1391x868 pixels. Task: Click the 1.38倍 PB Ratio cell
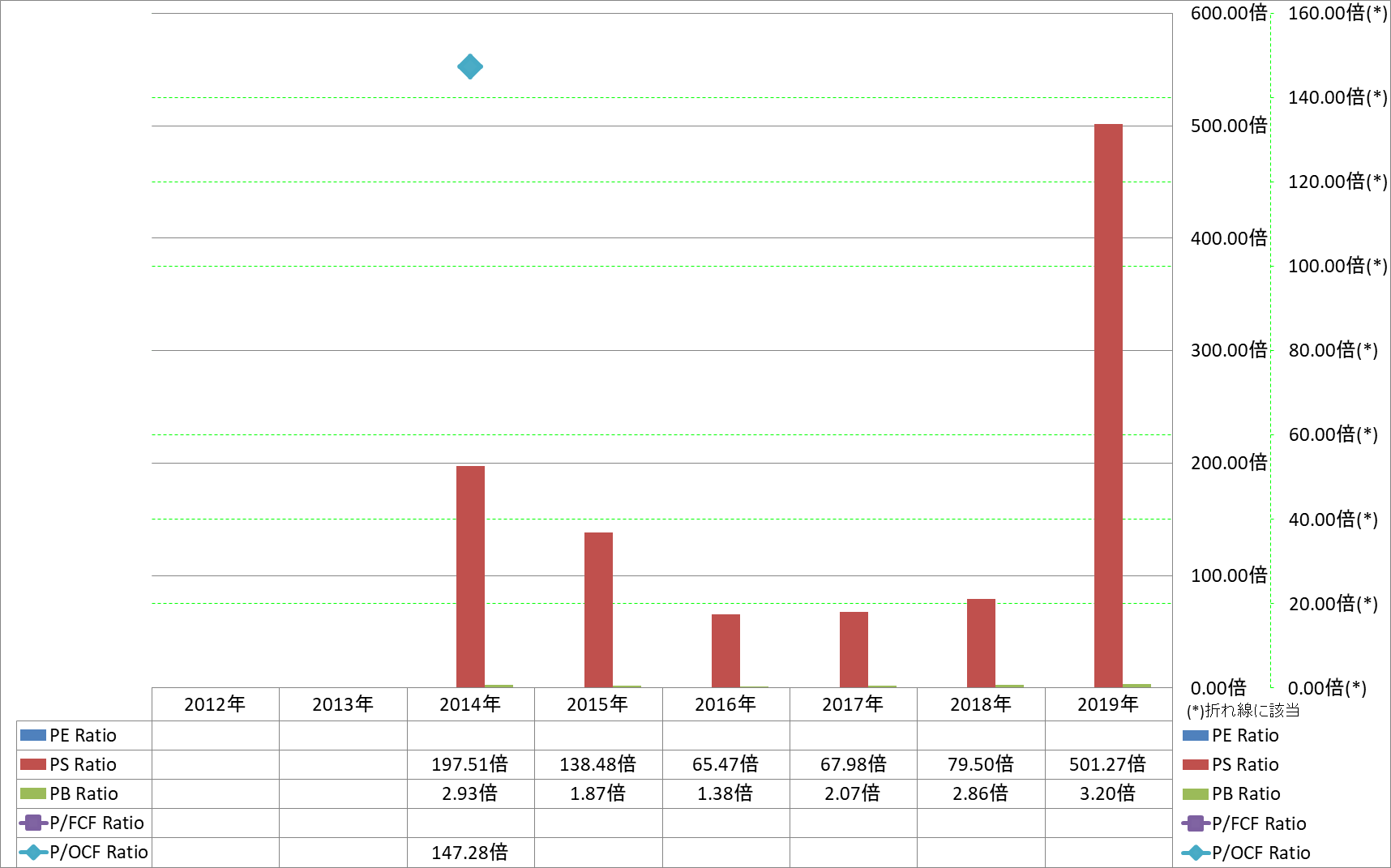point(725,793)
